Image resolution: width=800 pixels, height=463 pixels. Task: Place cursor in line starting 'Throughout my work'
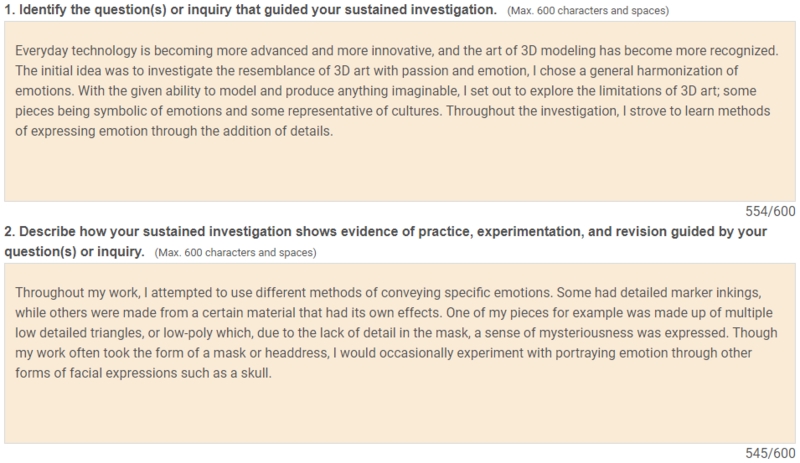[x=388, y=293]
